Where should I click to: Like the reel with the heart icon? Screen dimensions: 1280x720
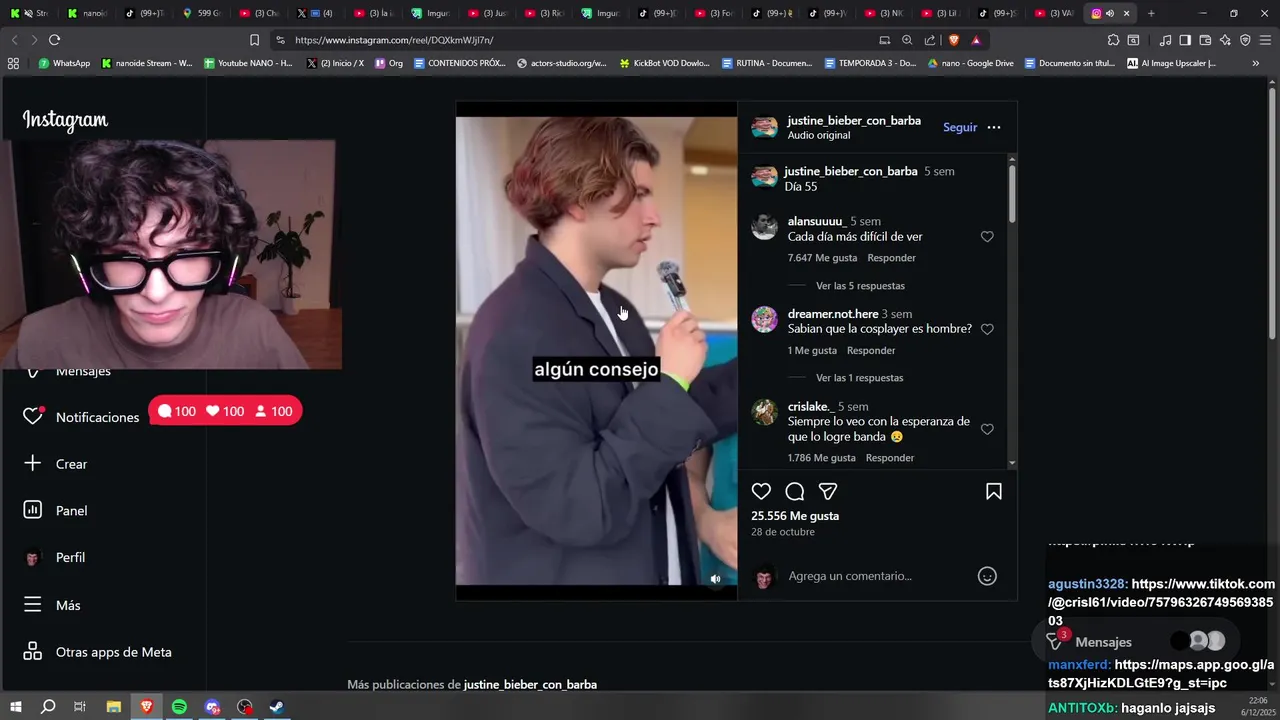(x=761, y=492)
